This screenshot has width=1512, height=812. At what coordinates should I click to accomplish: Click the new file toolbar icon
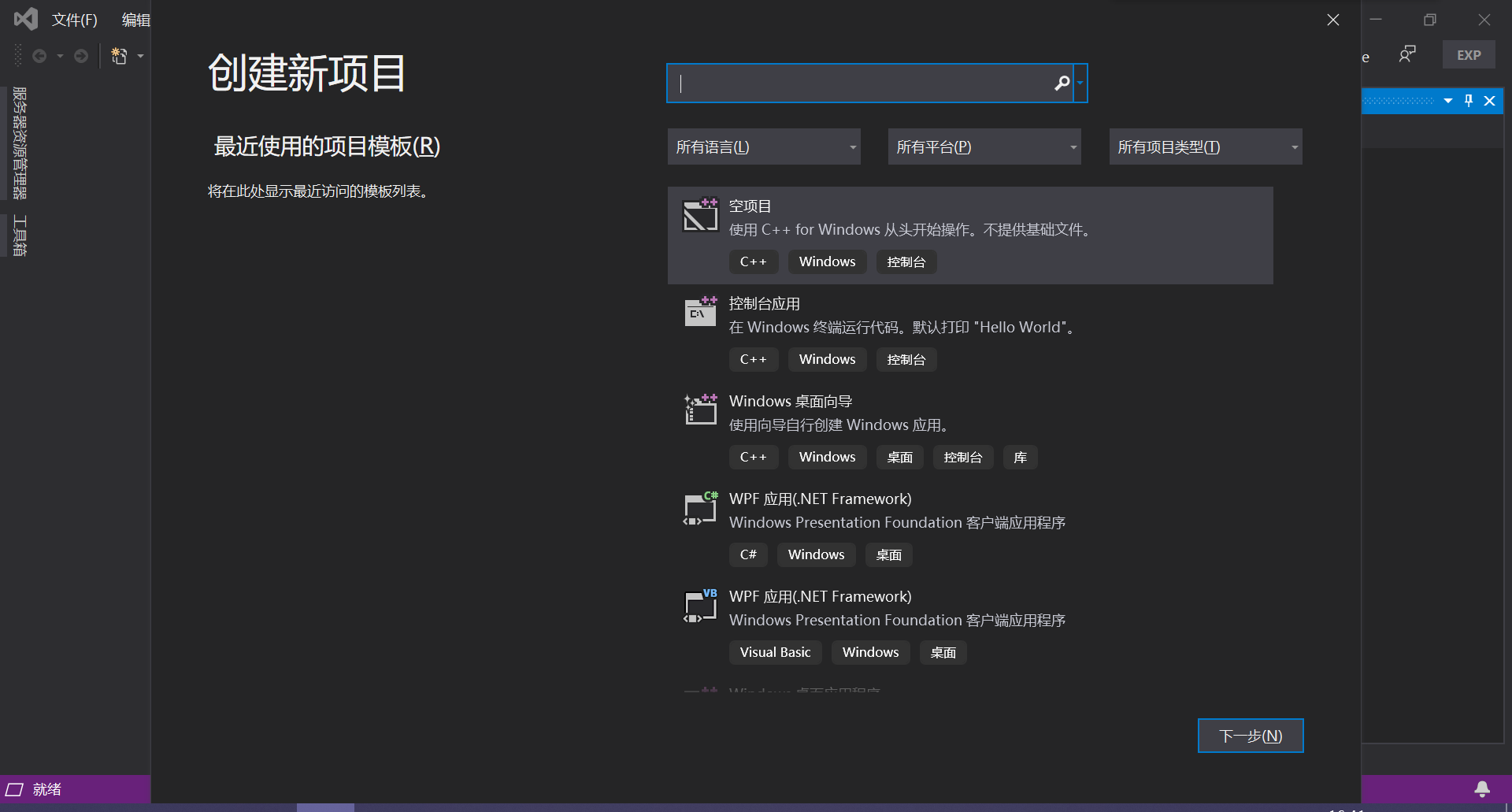[x=120, y=56]
